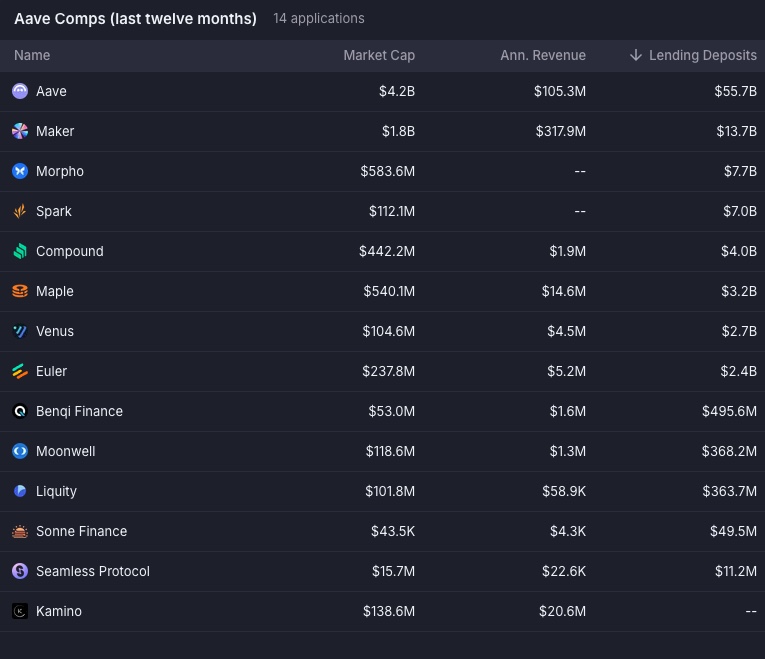
Task: Click the Compound green logo icon
Action: (x=20, y=251)
